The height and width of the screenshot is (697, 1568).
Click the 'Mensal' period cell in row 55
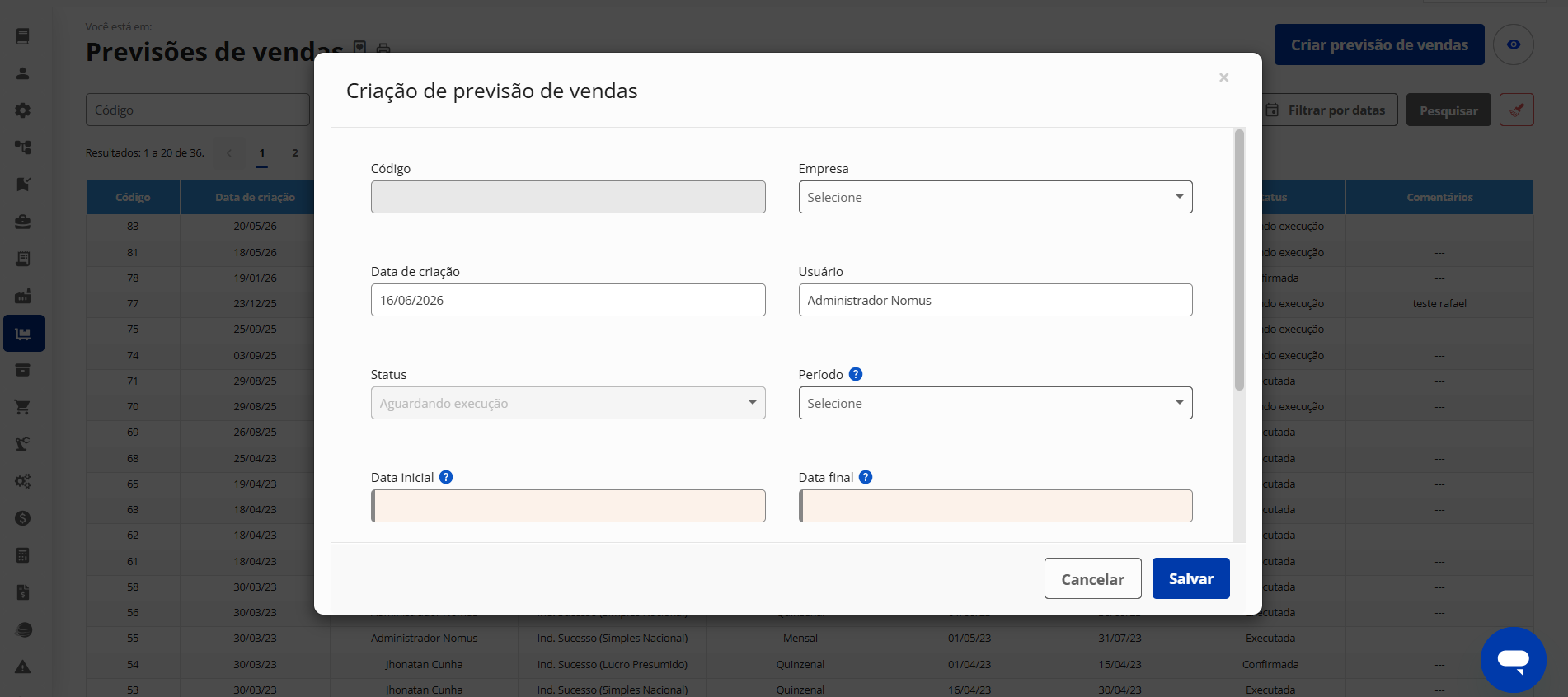(x=800, y=639)
